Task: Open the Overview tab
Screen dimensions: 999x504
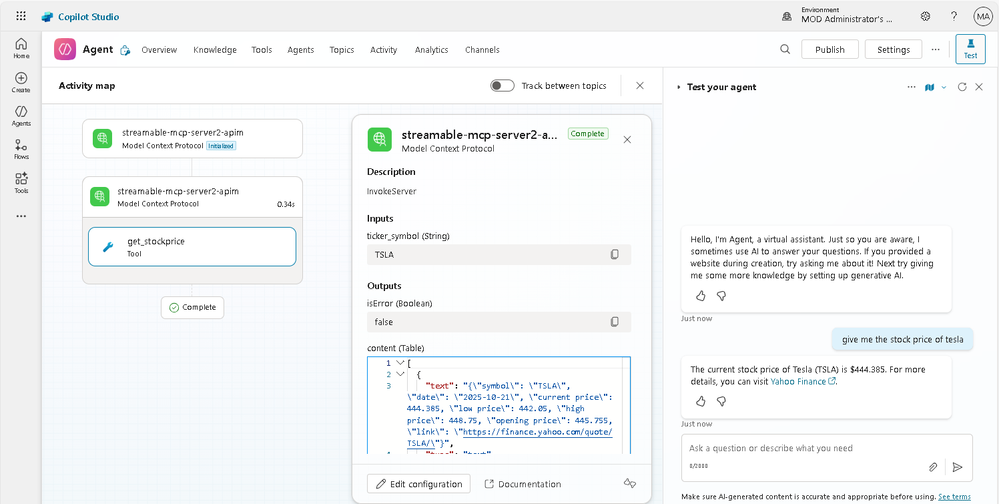Action: [159, 50]
